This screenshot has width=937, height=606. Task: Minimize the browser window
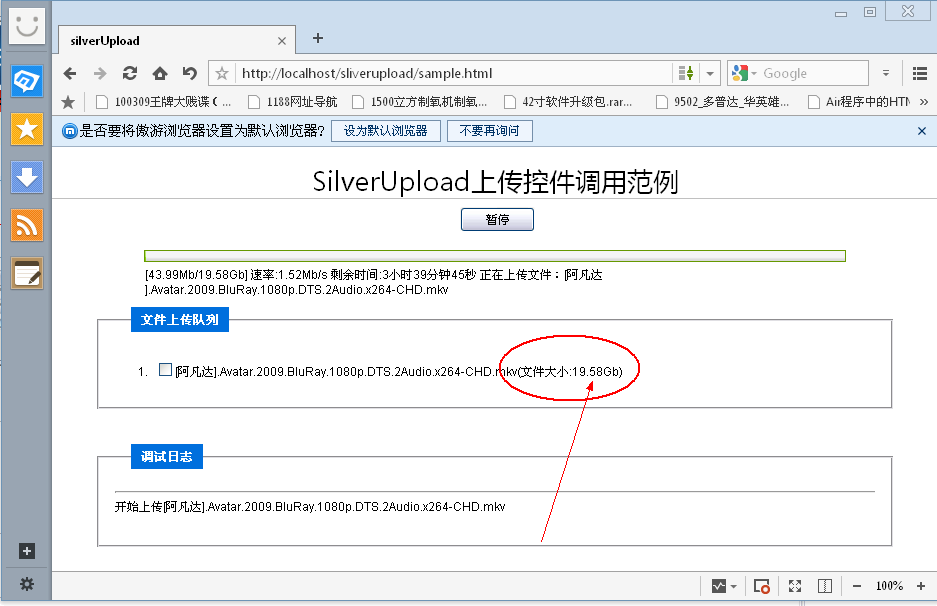pyautogui.click(x=841, y=13)
